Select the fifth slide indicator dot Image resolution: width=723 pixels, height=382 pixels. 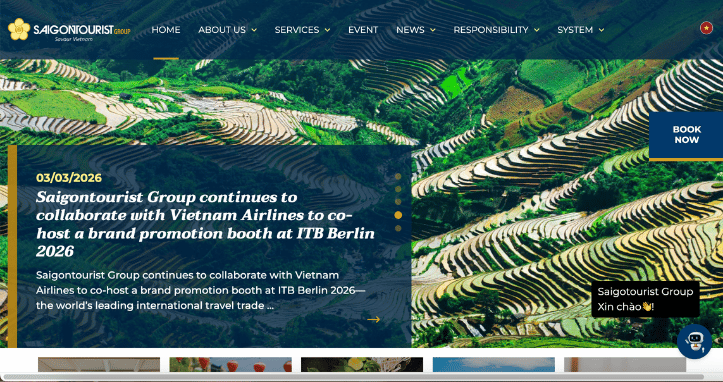pos(398,228)
